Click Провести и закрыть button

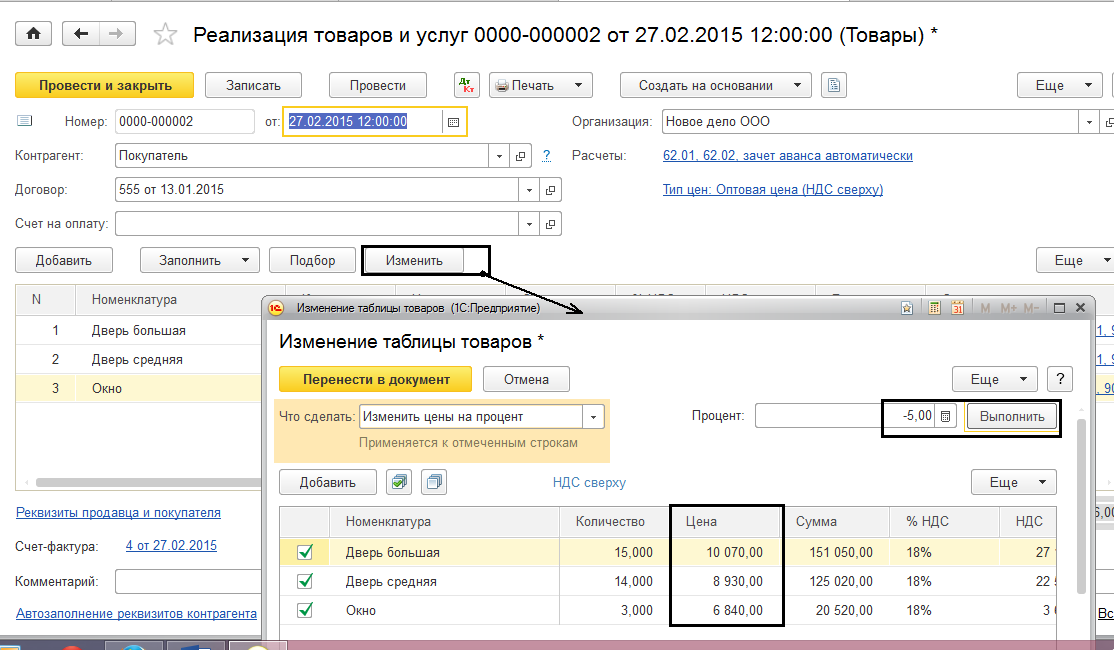point(104,85)
